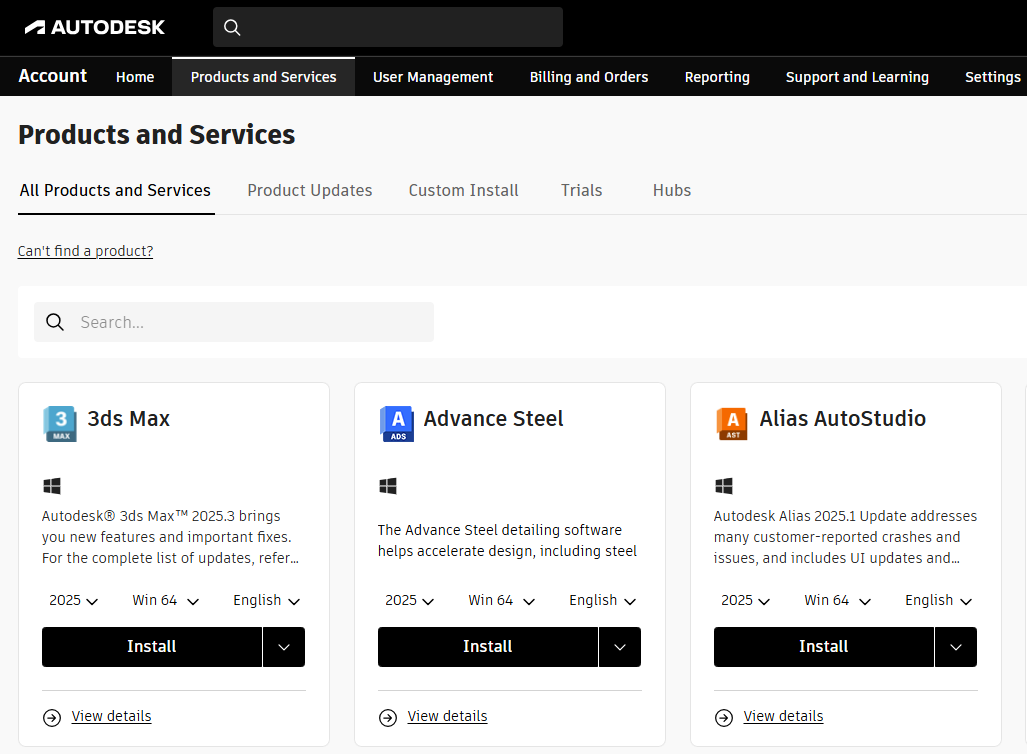This screenshot has width=1027, height=754.
Task: Expand the Install options arrow for Alias AutoStudio
Action: coord(956,647)
